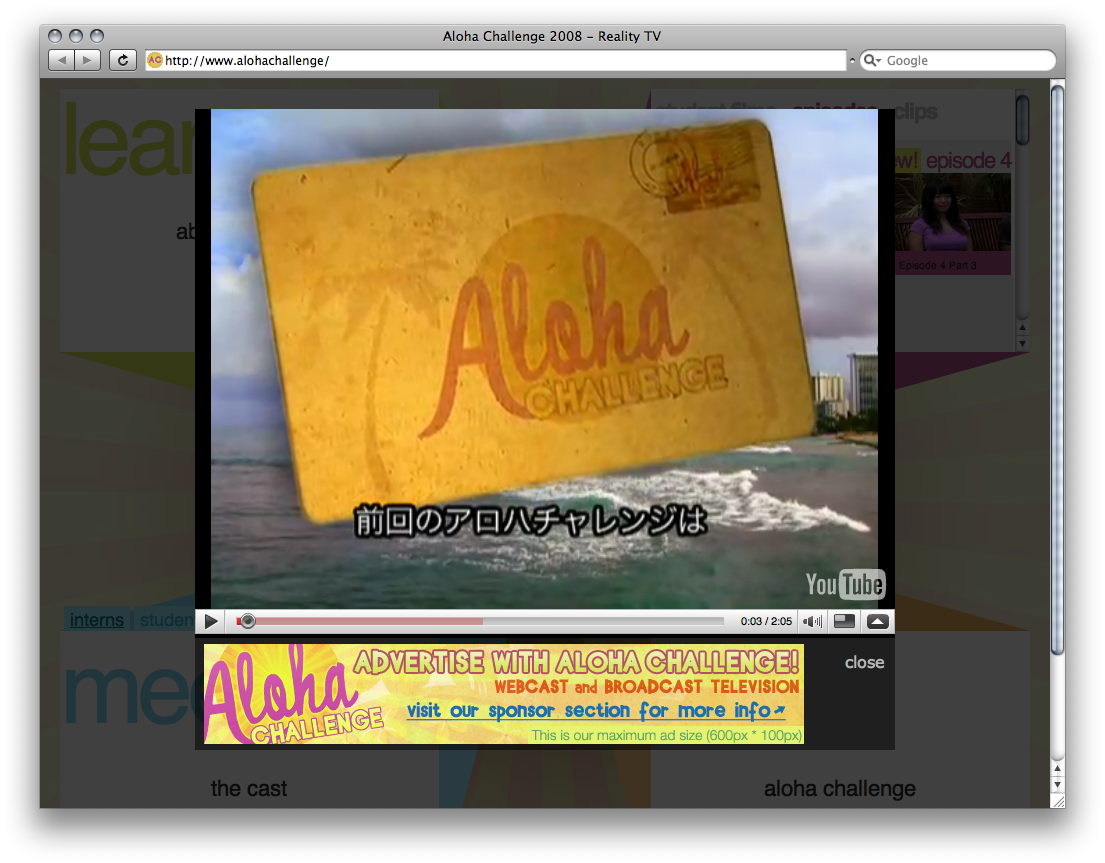Click the YouTube logo watermark on the video
1105x863 pixels.
click(x=844, y=584)
